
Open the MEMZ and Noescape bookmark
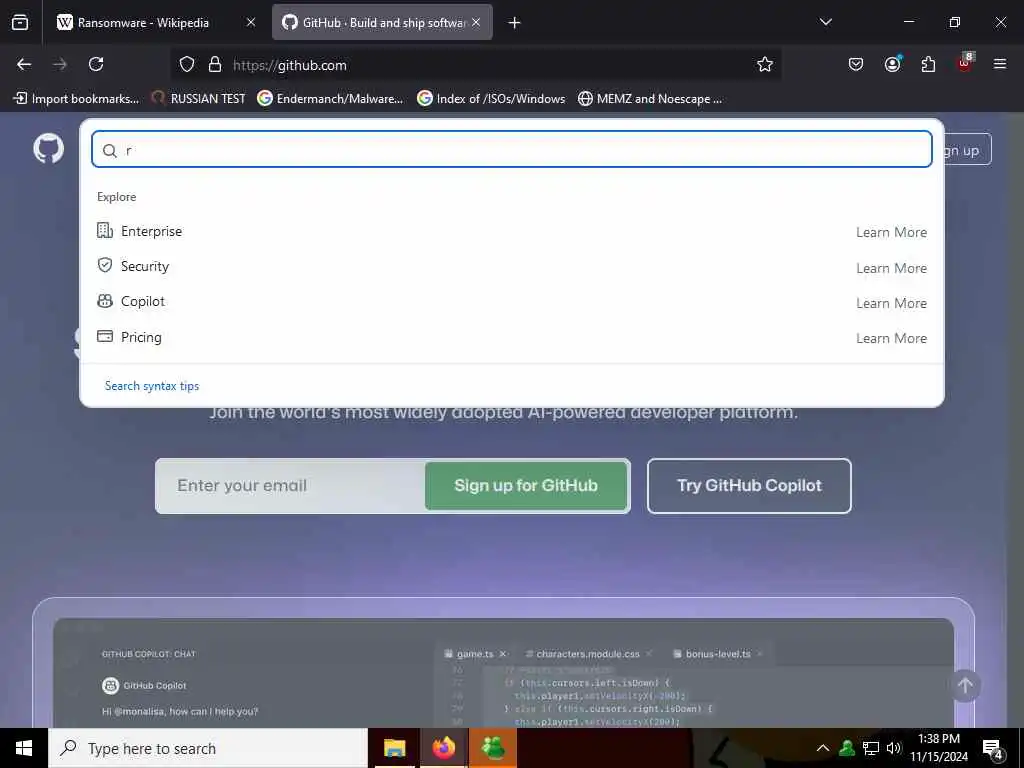click(650, 99)
